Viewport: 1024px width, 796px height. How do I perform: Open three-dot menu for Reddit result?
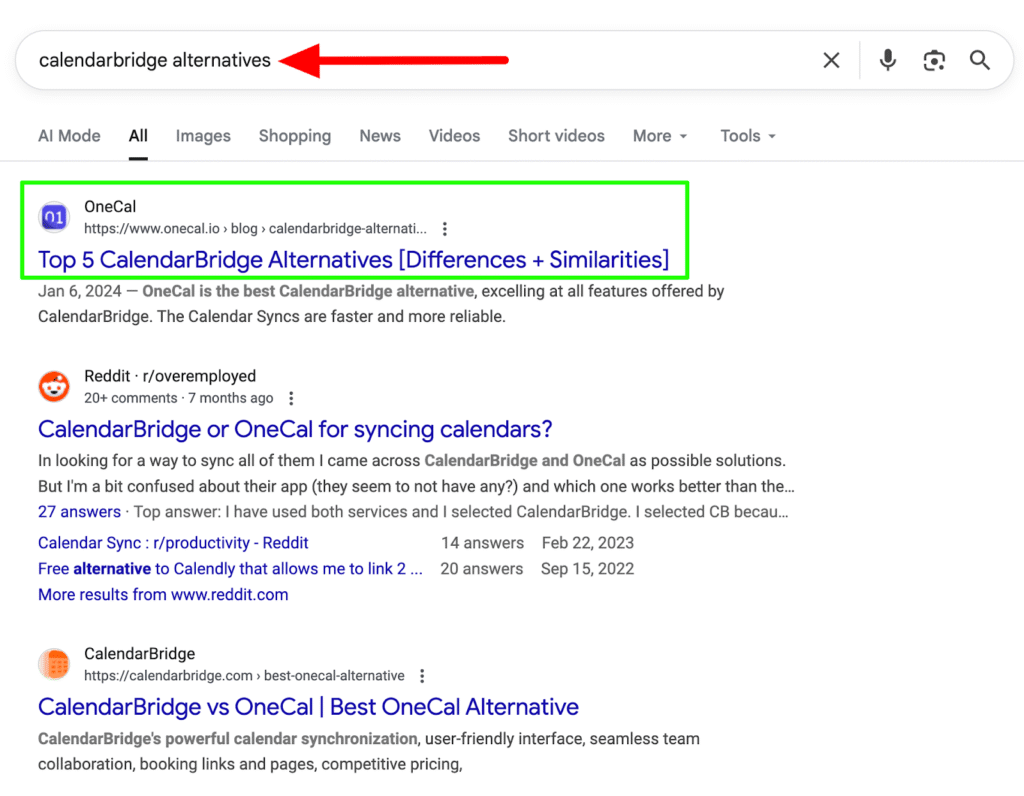[291, 398]
